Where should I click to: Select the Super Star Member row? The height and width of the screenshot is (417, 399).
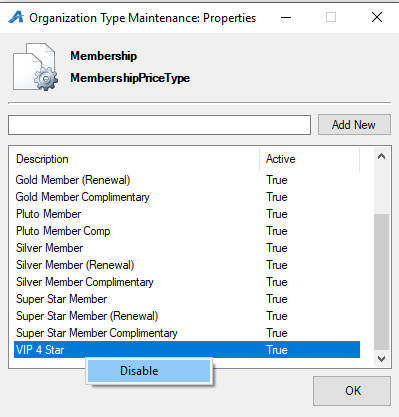(187, 299)
